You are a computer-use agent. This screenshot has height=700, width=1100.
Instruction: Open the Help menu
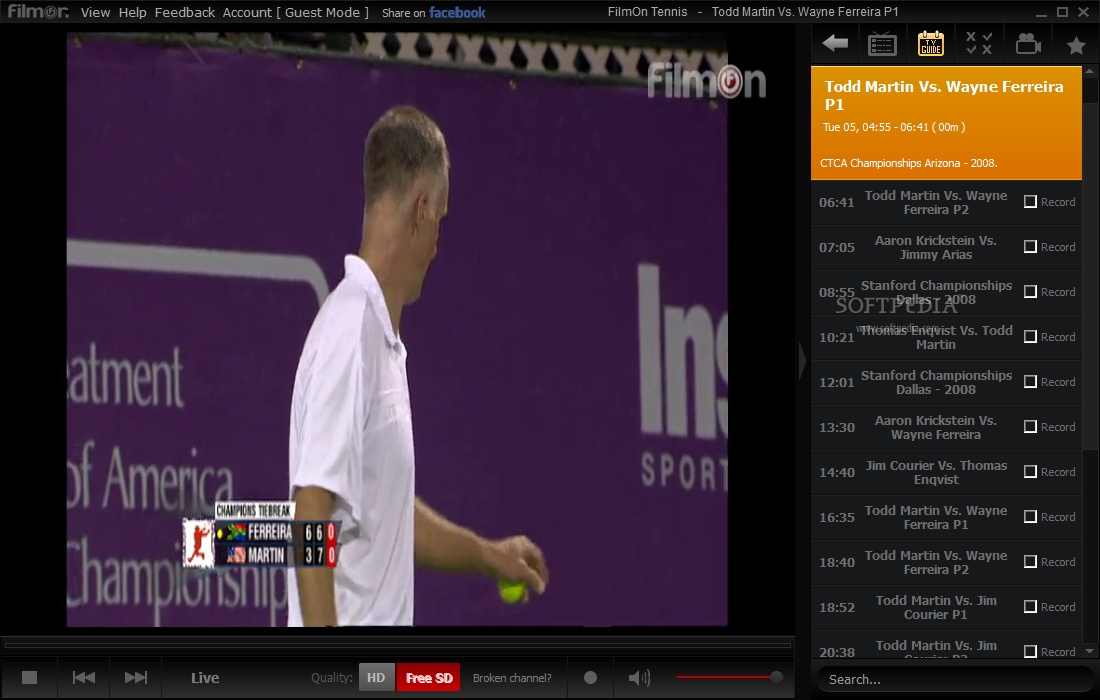point(132,12)
